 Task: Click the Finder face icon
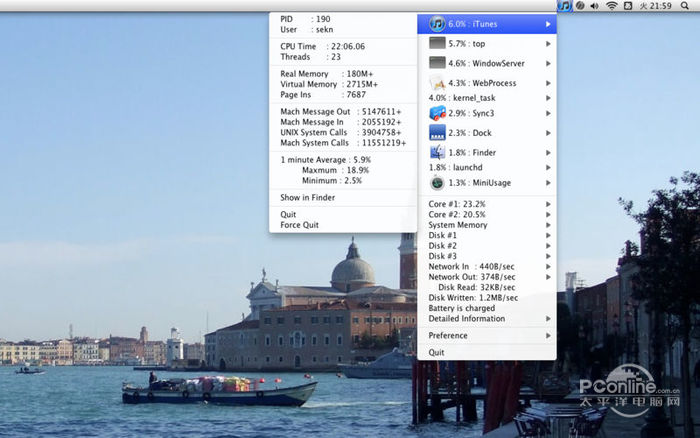[437, 152]
